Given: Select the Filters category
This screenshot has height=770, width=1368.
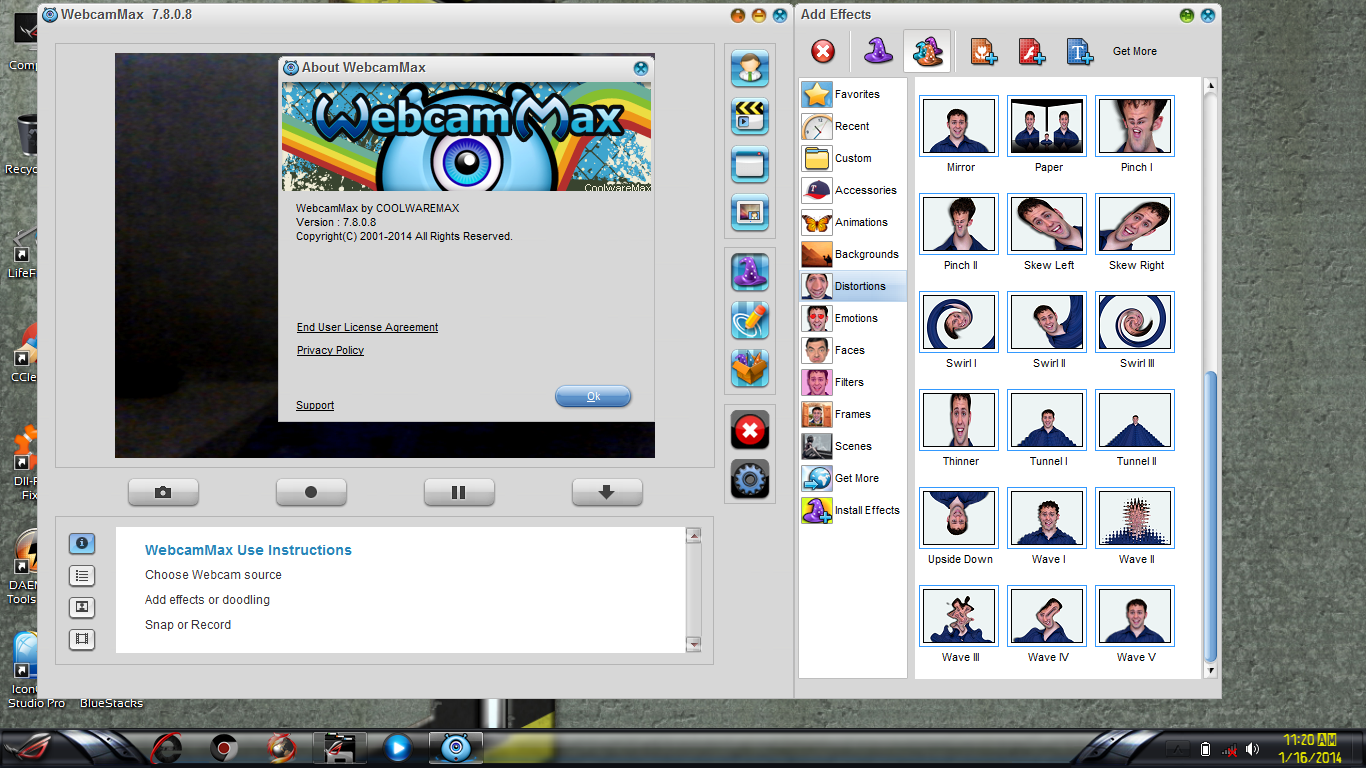Looking at the screenshot, I should coord(853,382).
